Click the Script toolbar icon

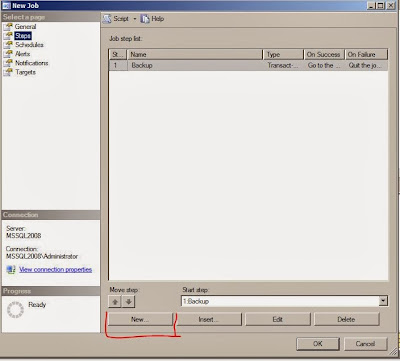[107, 19]
